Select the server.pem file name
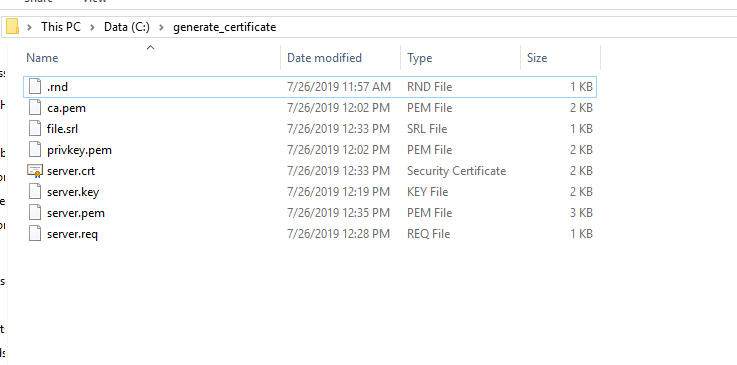 [x=76, y=213]
